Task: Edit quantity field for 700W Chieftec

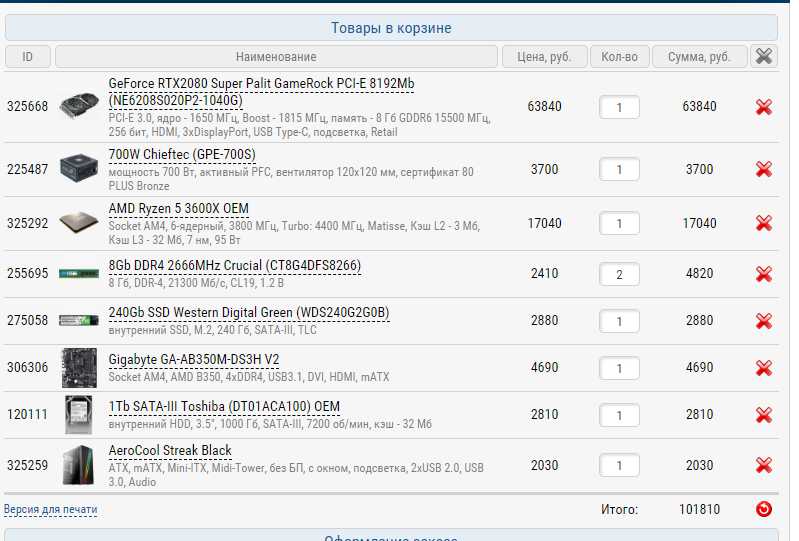Action: 619,169
